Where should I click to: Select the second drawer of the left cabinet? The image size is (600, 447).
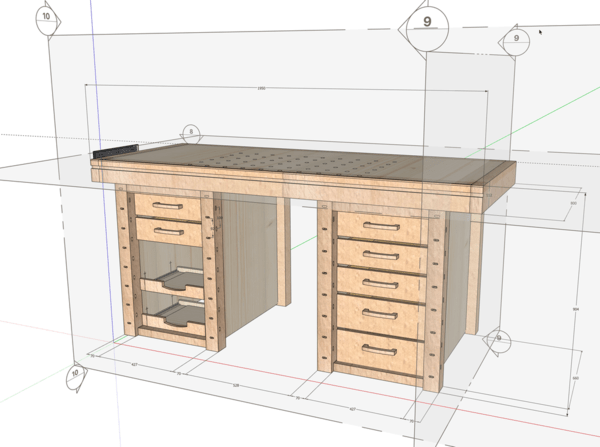pos(166,232)
